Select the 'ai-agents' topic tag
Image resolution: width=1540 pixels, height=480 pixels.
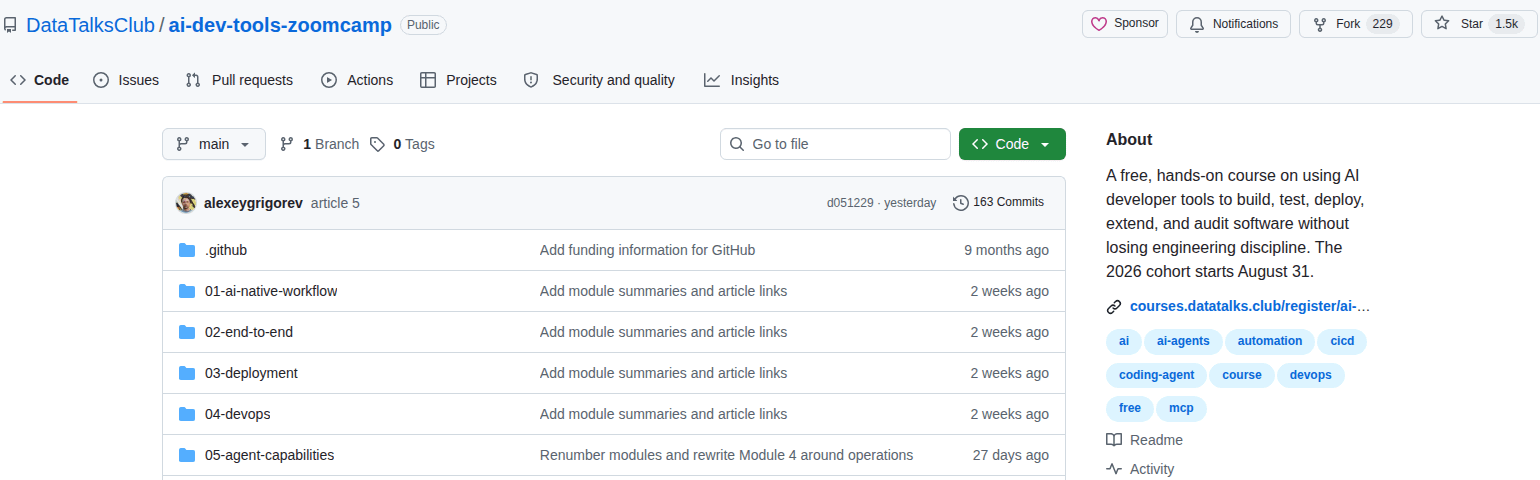[x=1183, y=341]
